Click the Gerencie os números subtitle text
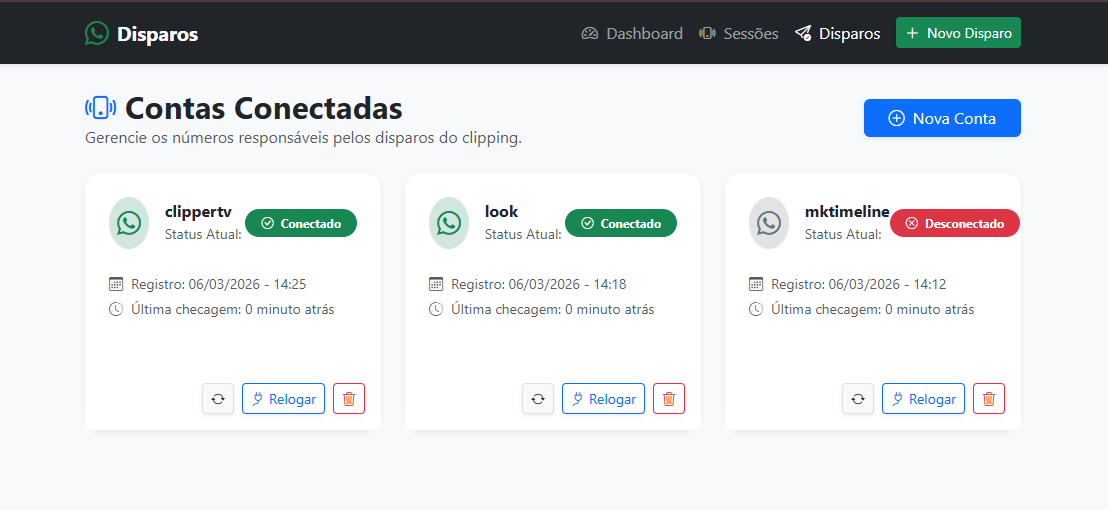The image size is (1108, 510). point(303,138)
